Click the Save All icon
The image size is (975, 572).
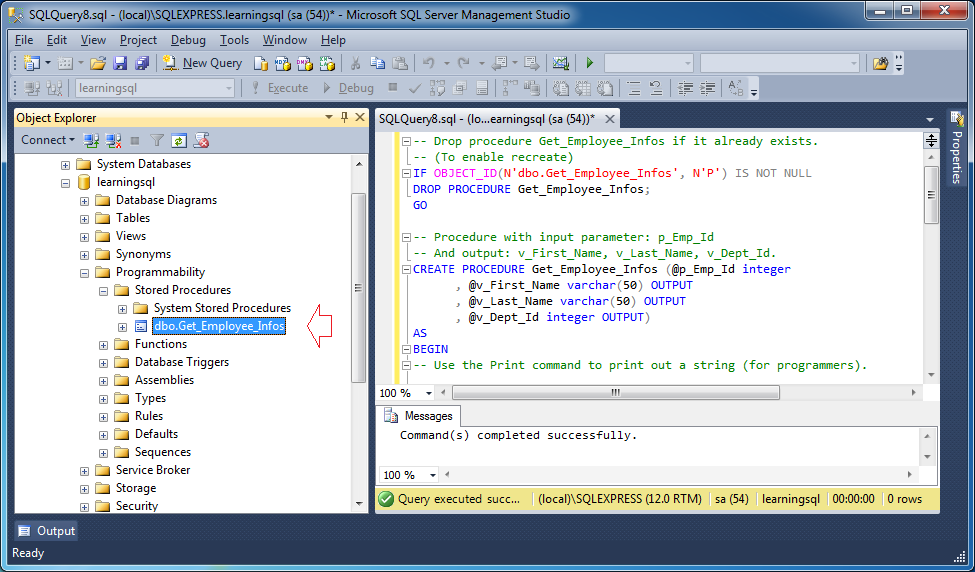[142, 63]
